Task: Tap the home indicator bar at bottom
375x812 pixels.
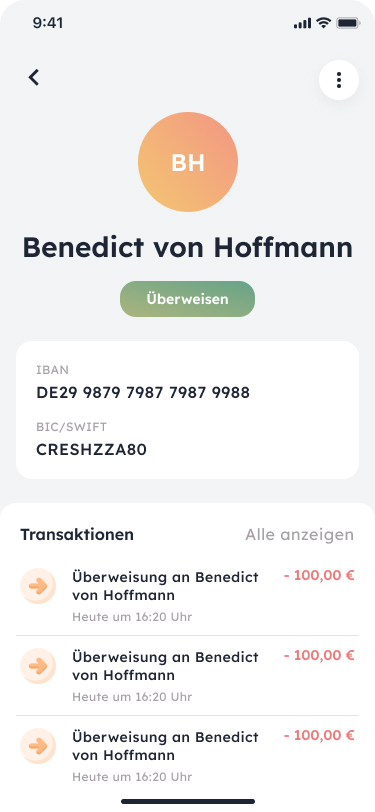Action: point(188,801)
